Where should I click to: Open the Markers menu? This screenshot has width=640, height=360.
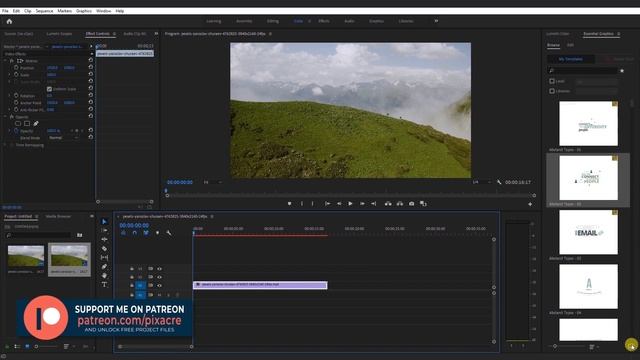pyautogui.click(x=64, y=11)
